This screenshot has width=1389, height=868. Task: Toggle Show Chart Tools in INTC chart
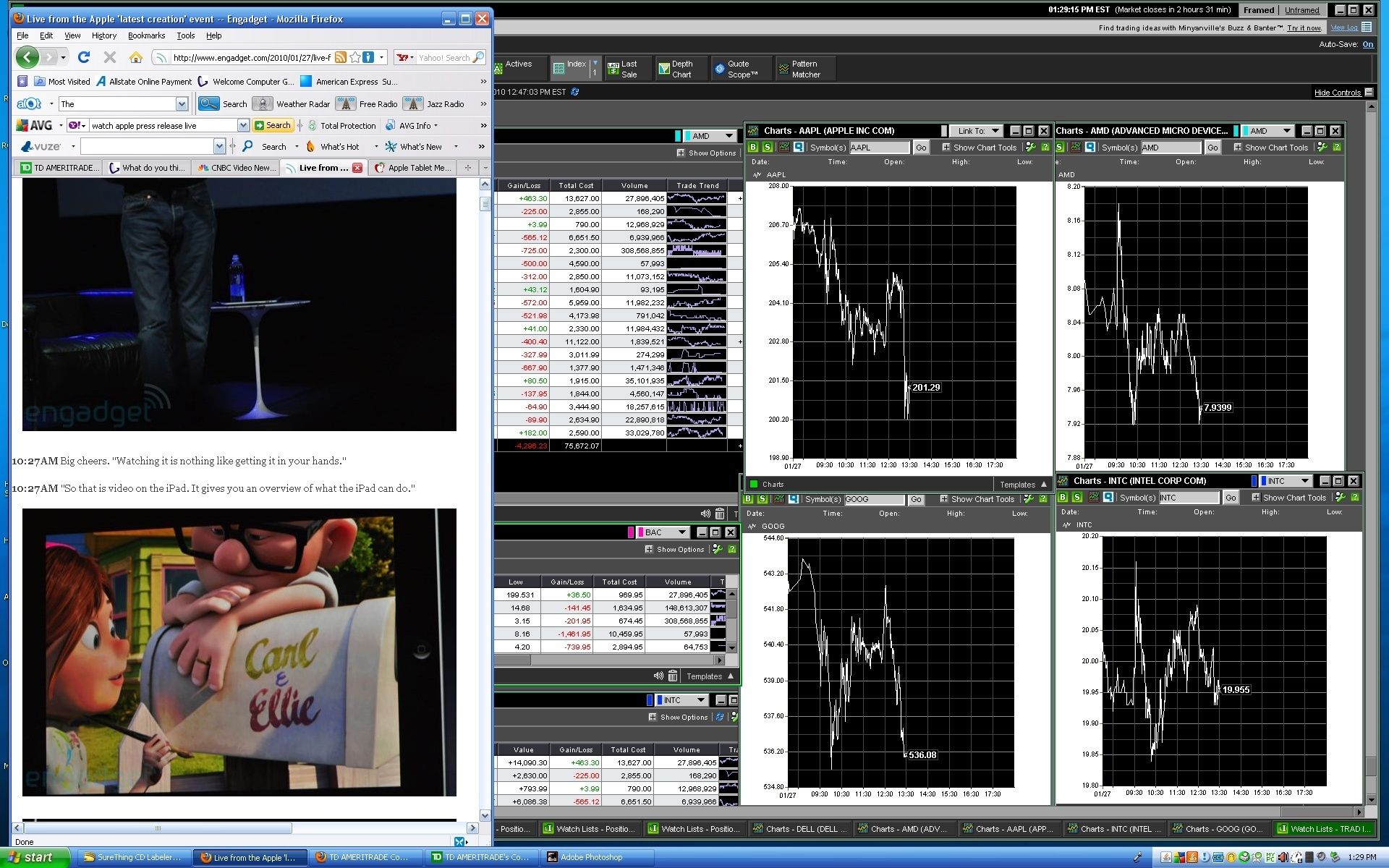point(1288,498)
